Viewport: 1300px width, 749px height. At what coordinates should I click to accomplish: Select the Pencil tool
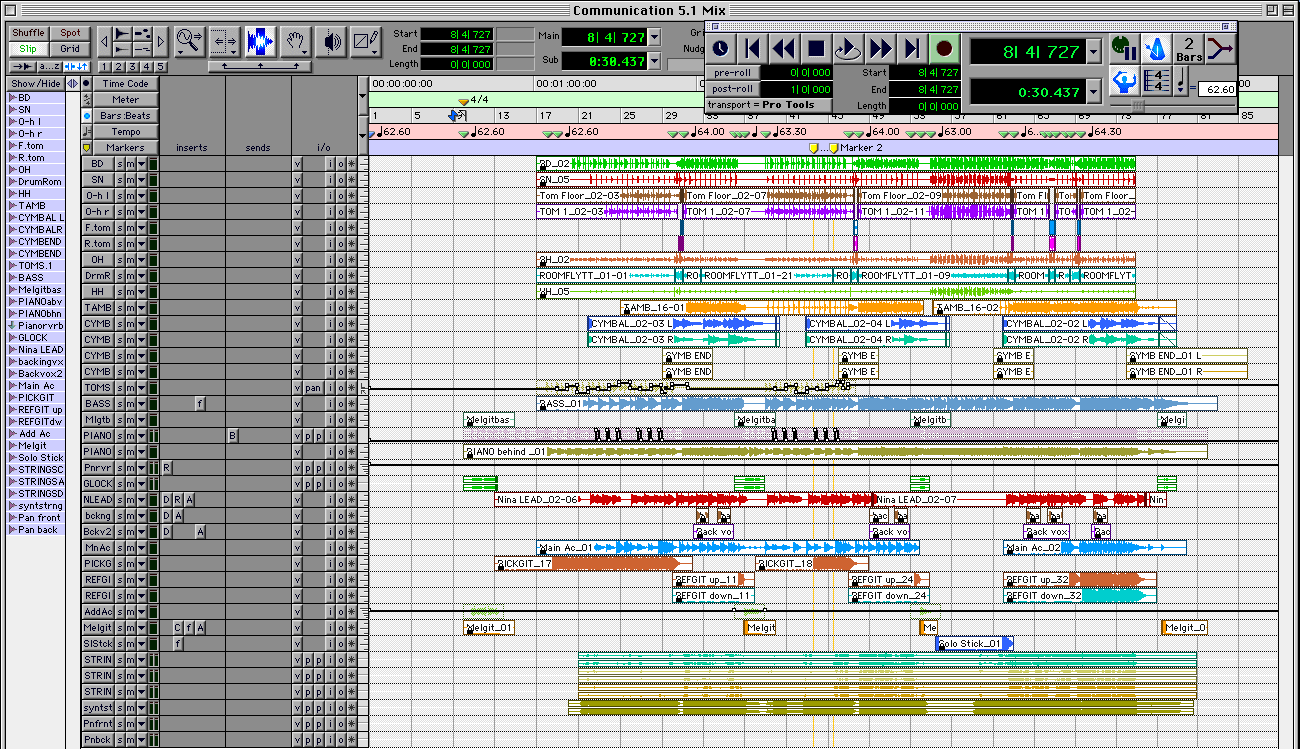click(x=365, y=40)
